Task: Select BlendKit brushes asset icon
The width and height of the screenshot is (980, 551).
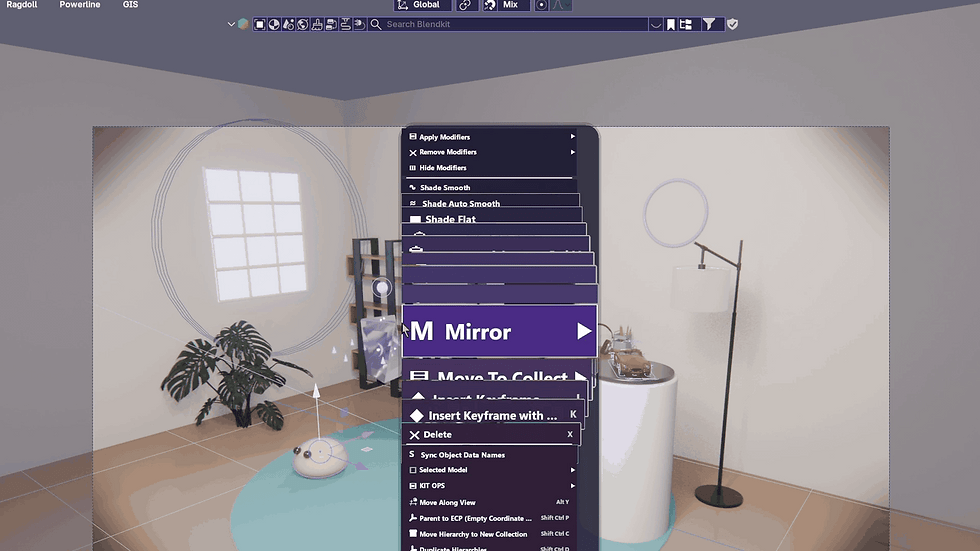Action: [317, 24]
